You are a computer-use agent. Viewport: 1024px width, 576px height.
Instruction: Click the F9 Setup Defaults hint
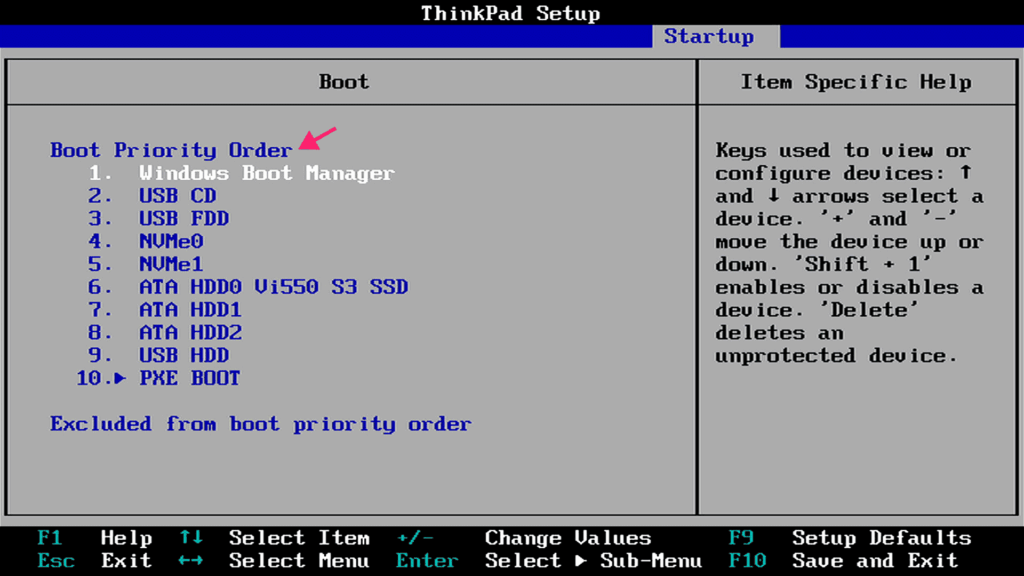point(850,538)
